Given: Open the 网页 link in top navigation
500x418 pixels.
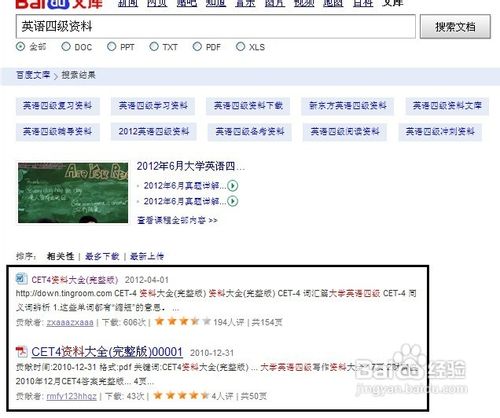Looking at the screenshot, I should [157, 3].
